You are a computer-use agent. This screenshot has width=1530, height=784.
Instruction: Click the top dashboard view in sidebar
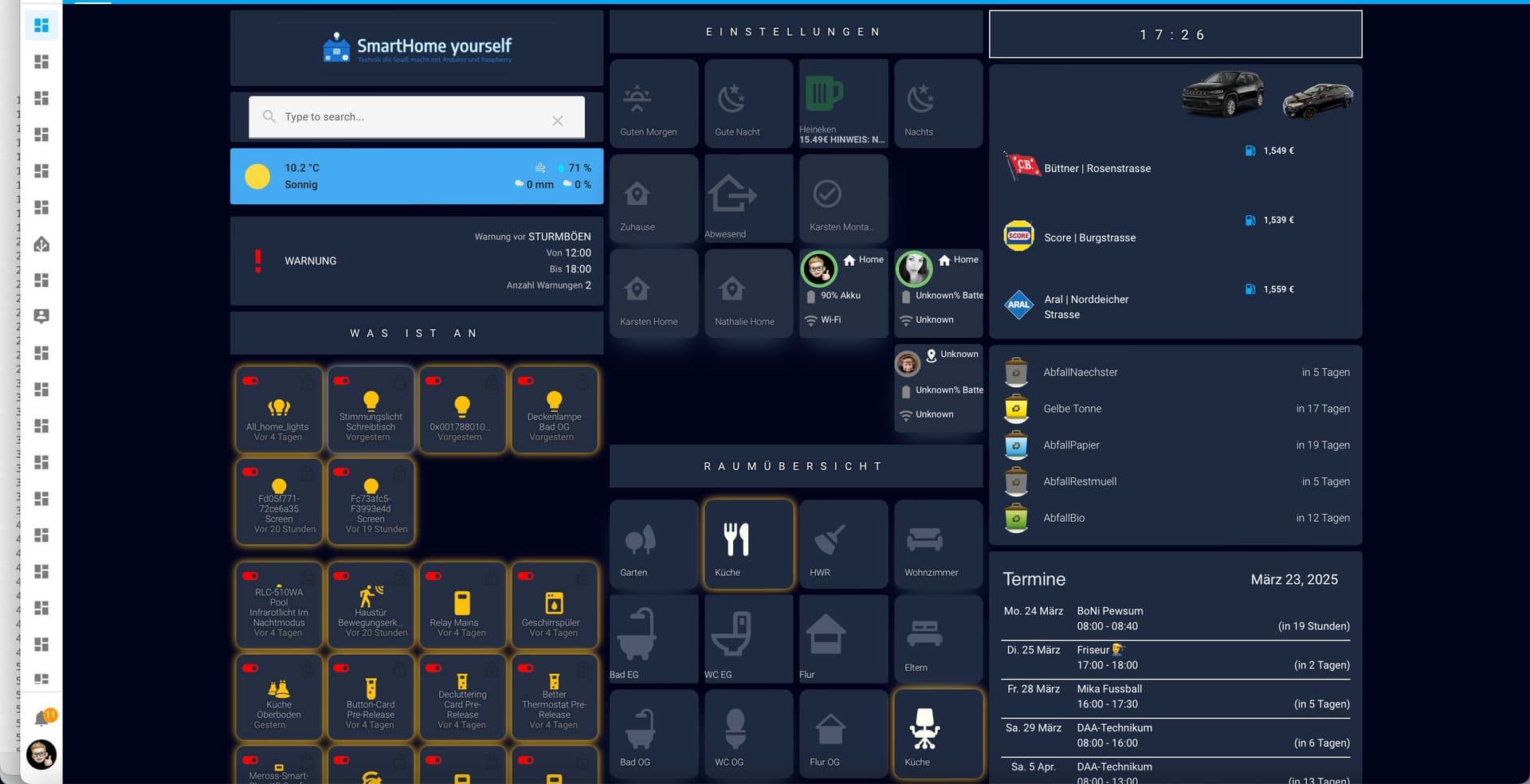click(x=41, y=25)
